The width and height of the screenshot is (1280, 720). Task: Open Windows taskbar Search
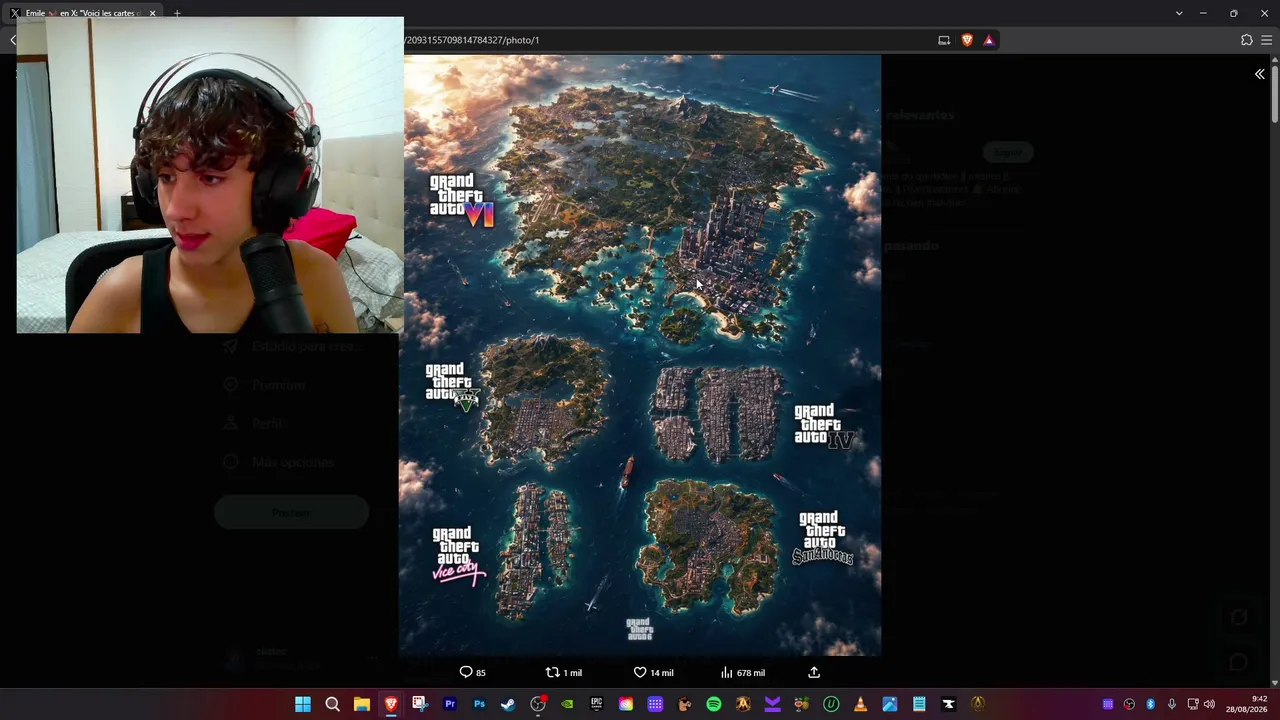(x=332, y=704)
